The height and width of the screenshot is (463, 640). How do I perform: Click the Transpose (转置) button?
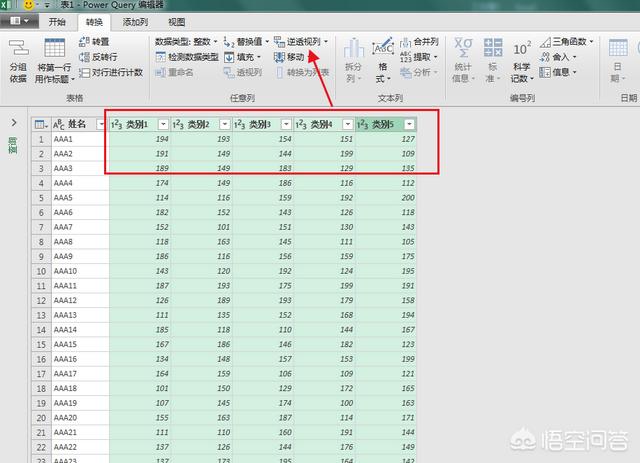pyautogui.click(x=94, y=41)
